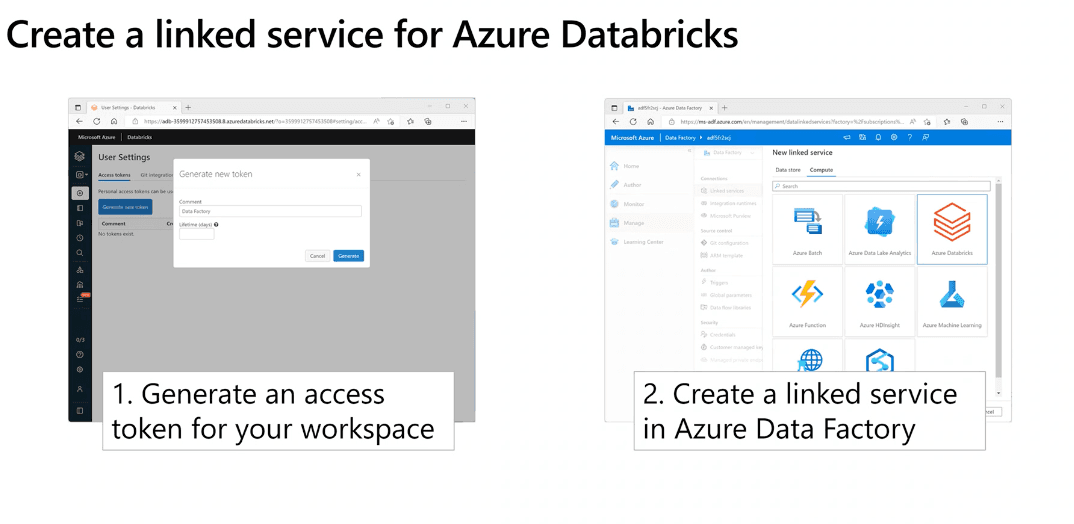Click the Generate new token button
This screenshot has height=524, width=1074.
pyautogui.click(x=125, y=206)
